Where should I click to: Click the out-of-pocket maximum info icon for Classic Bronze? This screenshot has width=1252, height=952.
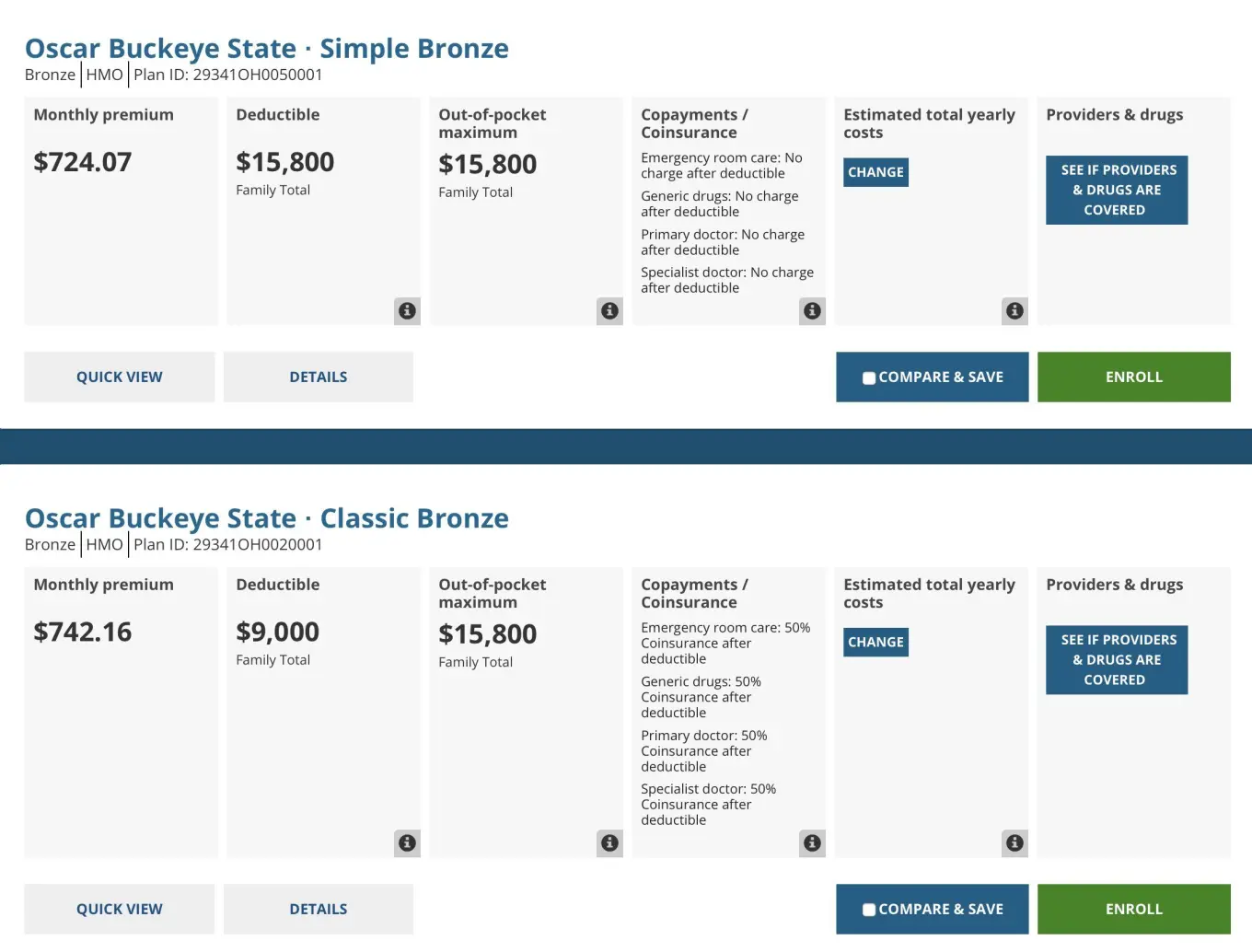tap(609, 842)
